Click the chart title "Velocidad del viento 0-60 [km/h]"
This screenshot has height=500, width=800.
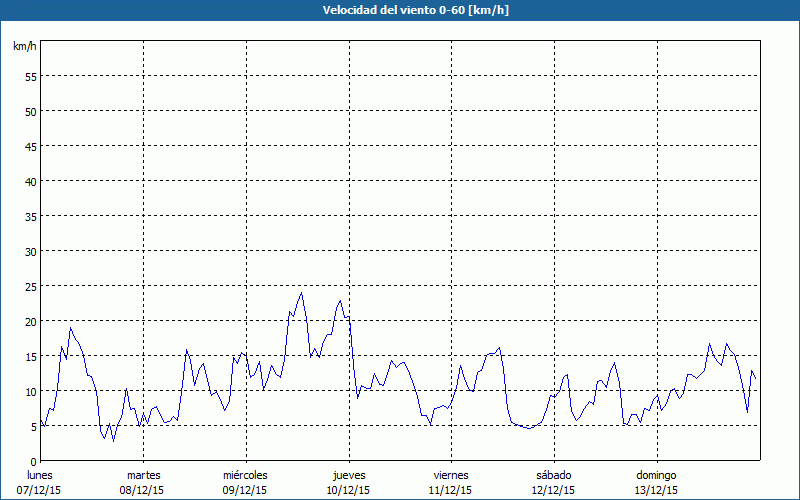point(400,10)
